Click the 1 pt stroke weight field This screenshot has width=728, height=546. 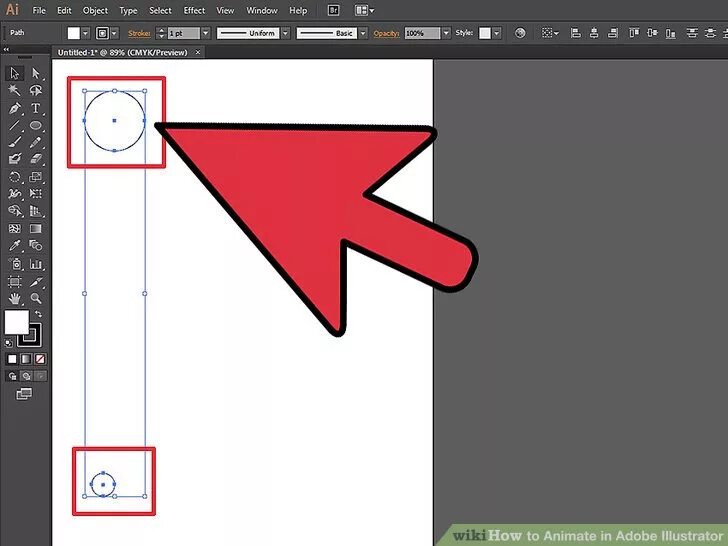click(184, 33)
